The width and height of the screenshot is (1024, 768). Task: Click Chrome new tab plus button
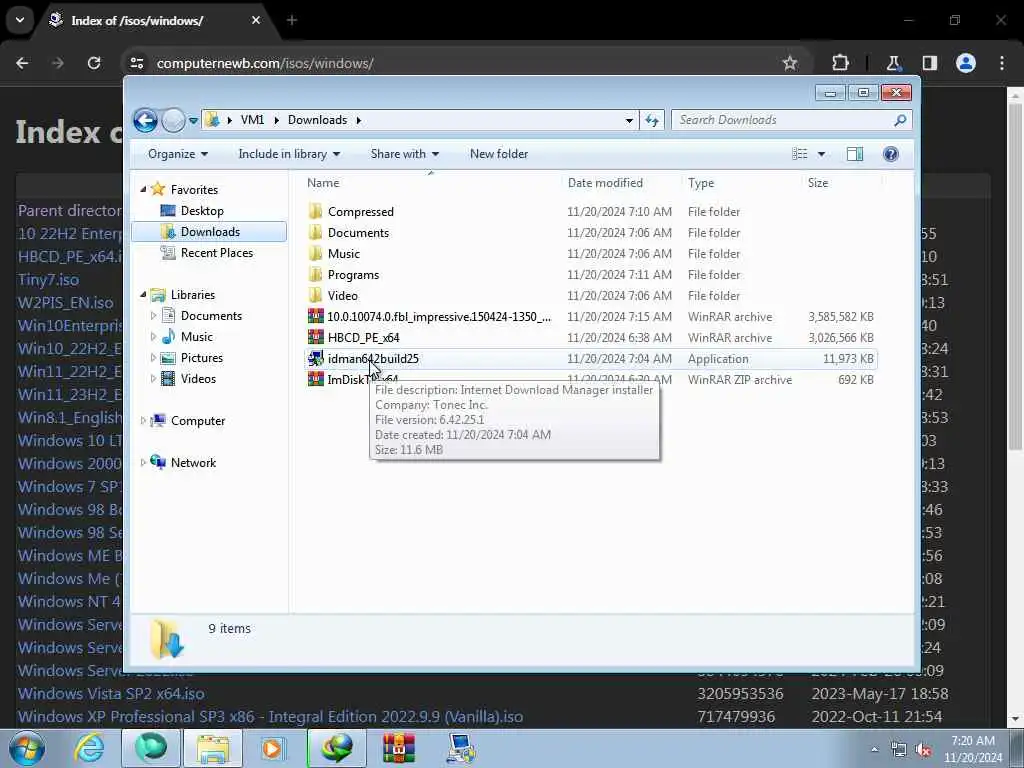[292, 20]
